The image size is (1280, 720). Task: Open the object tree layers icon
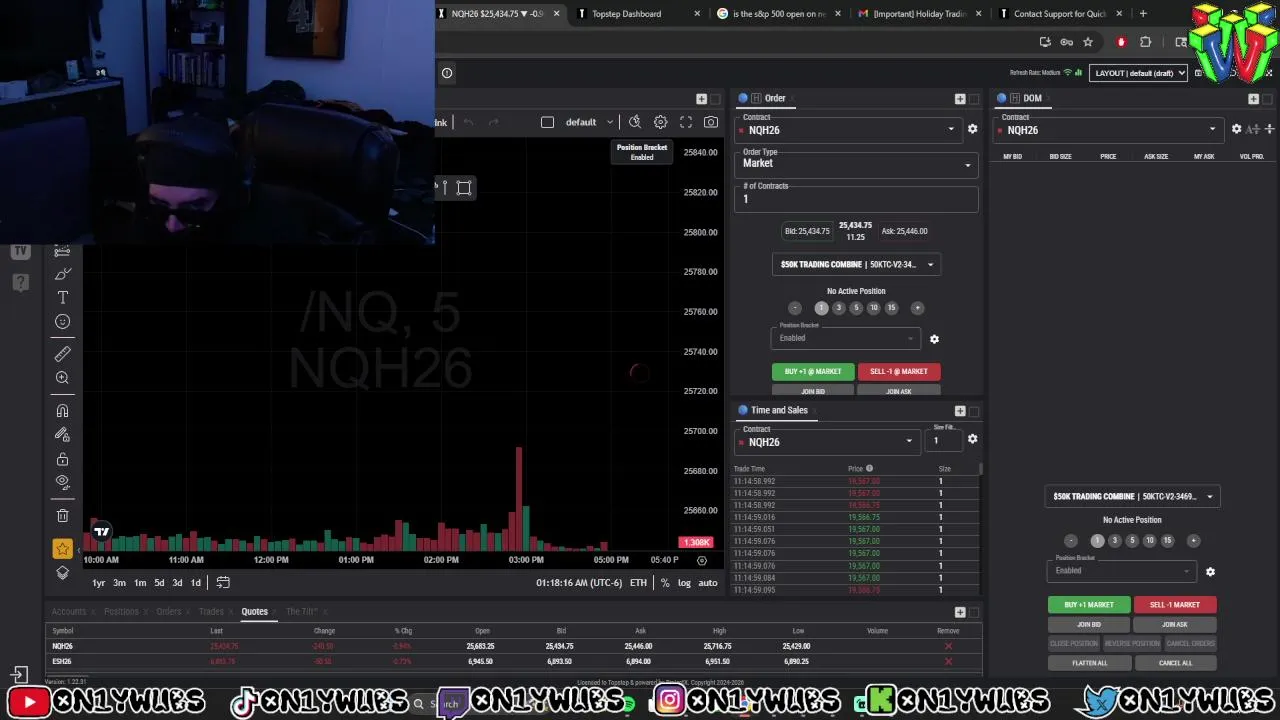click(x=63, y=573)
